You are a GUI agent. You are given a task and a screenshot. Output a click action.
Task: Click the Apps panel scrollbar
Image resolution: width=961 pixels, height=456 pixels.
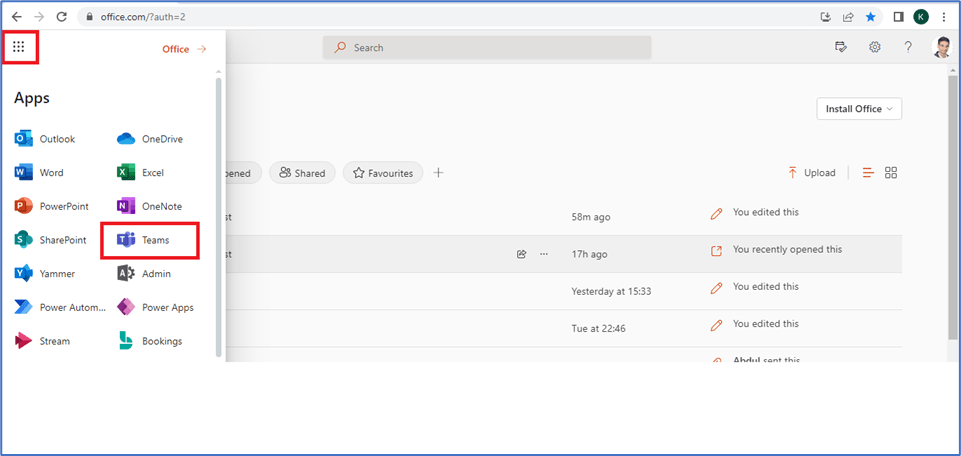(219, 217)
